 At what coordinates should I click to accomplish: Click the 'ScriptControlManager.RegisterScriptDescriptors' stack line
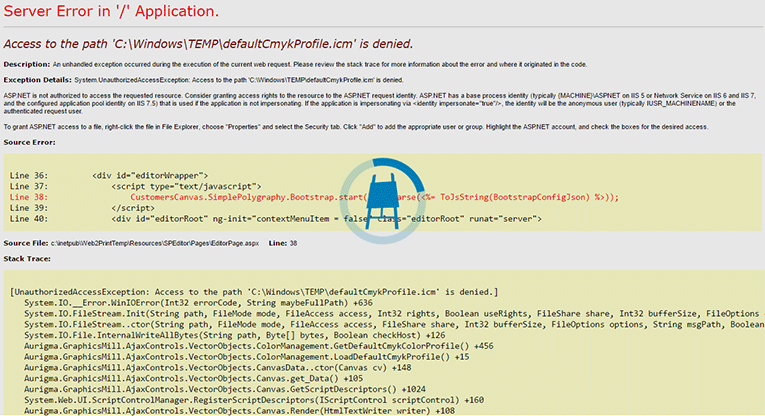(254, 399)
